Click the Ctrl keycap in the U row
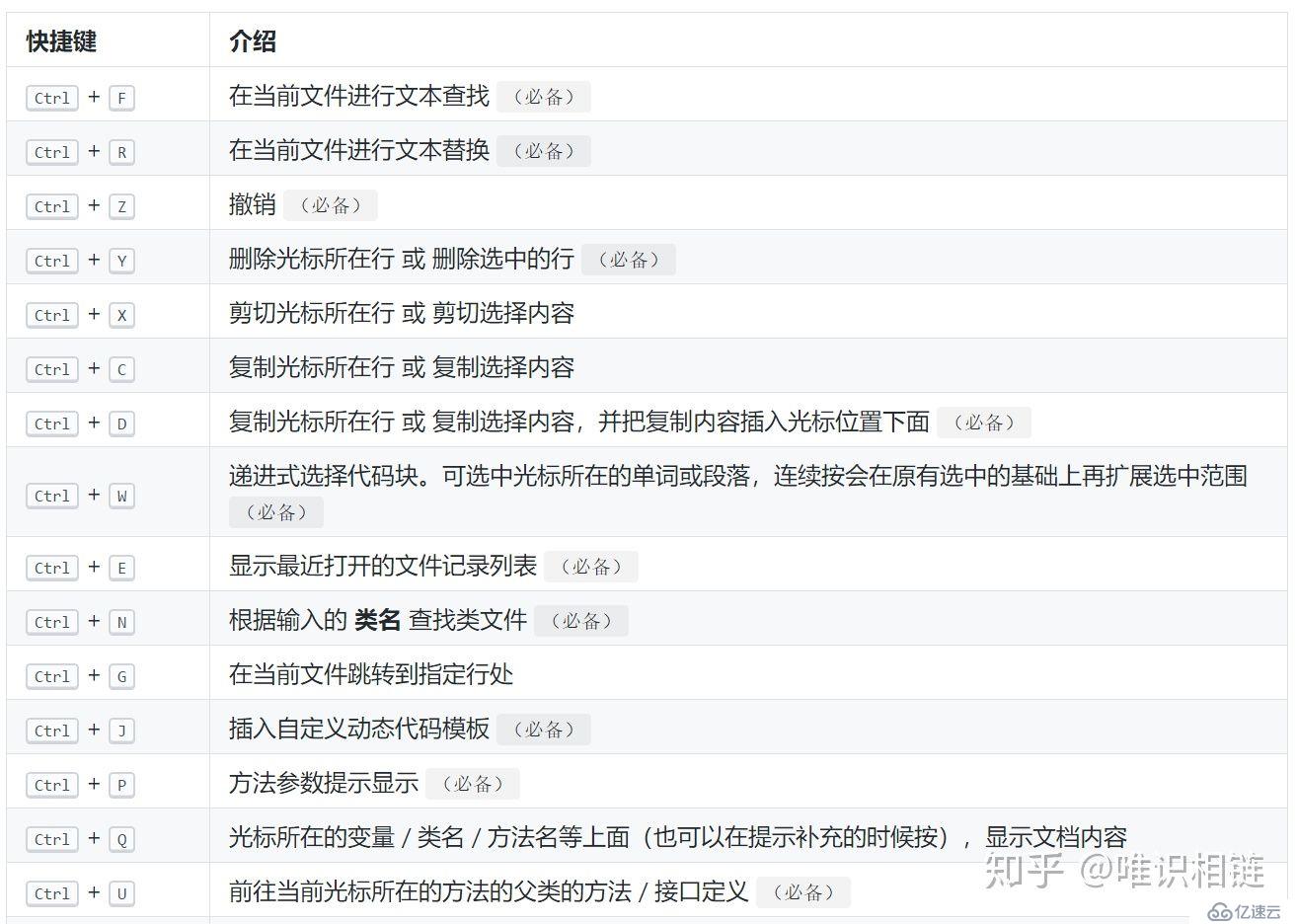The width and height of the screenshot is (1297, 924). [52, 893]
